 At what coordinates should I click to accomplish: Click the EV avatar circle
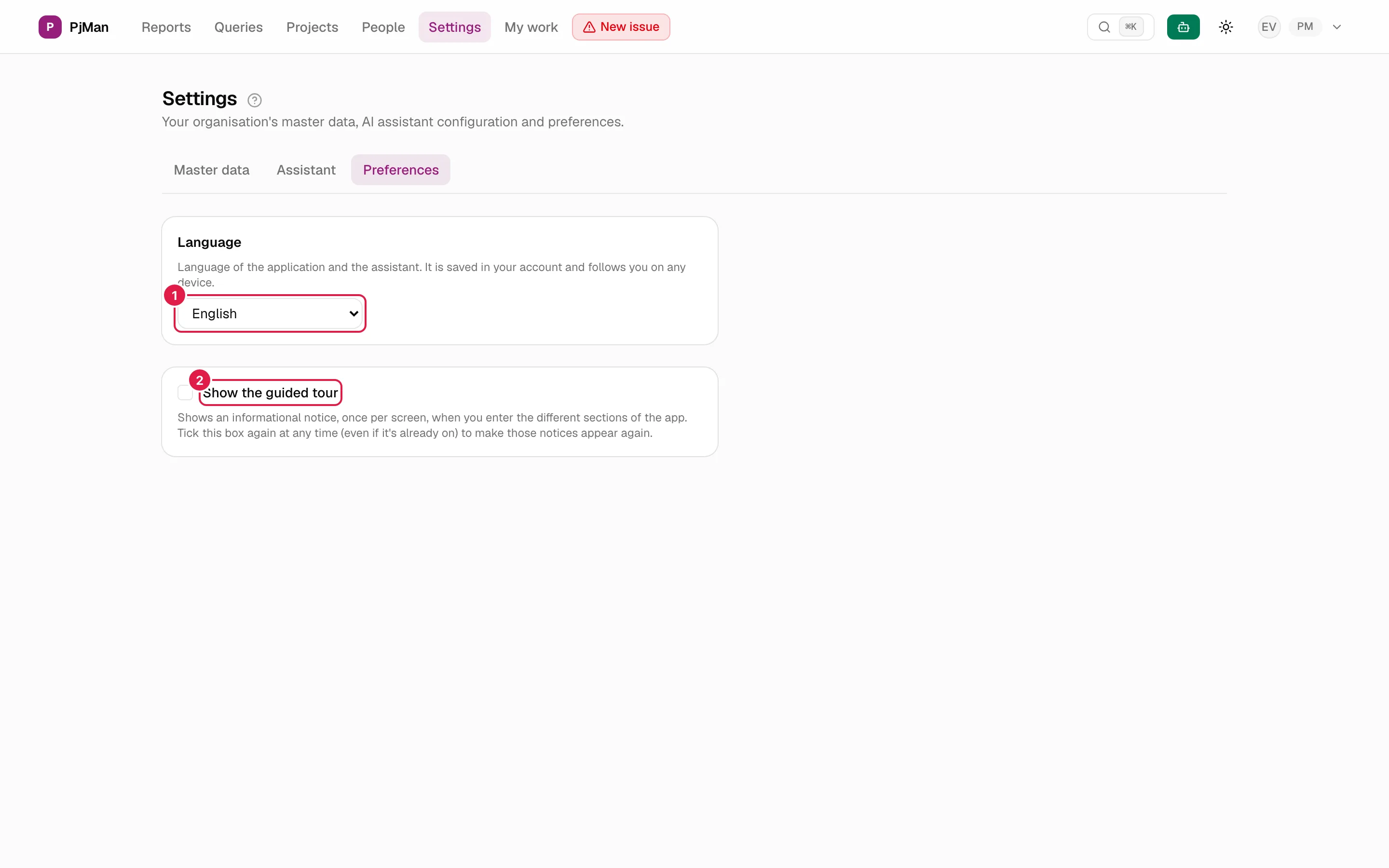[1268, 27]
